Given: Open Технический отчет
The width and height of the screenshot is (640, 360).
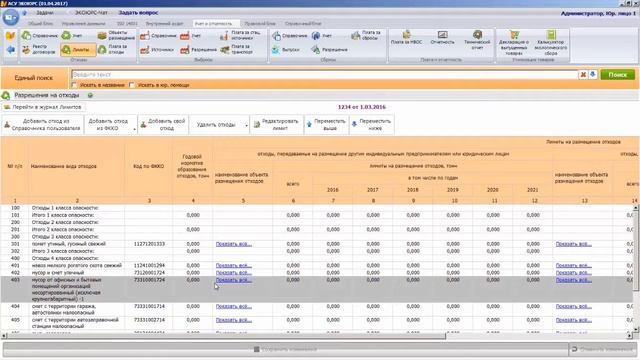Looking at the screenshot, I should [477, 40].
